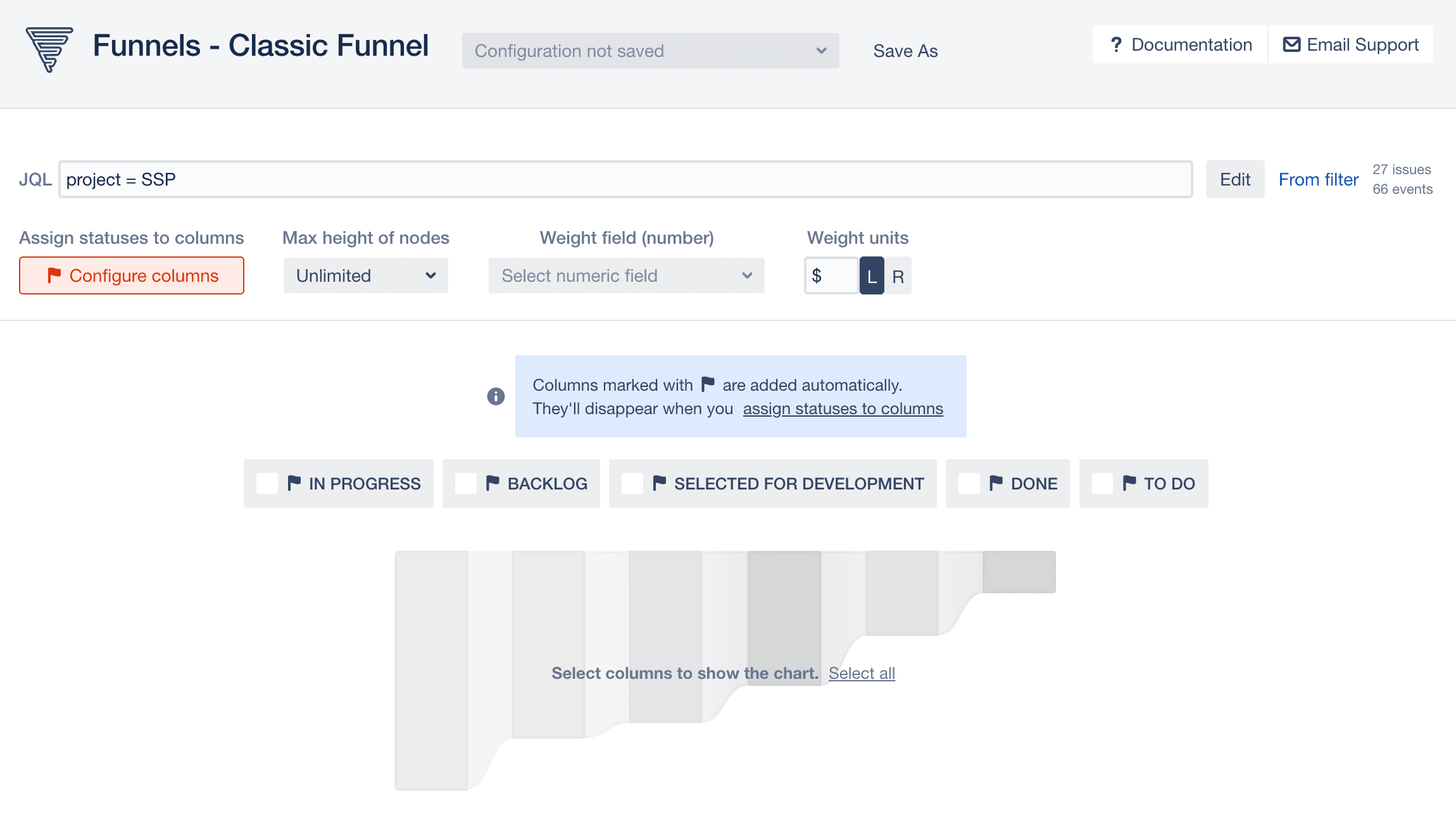Click the Configure columns flag icon
This screenshot has height=827, width=1456.
[52, 275]
